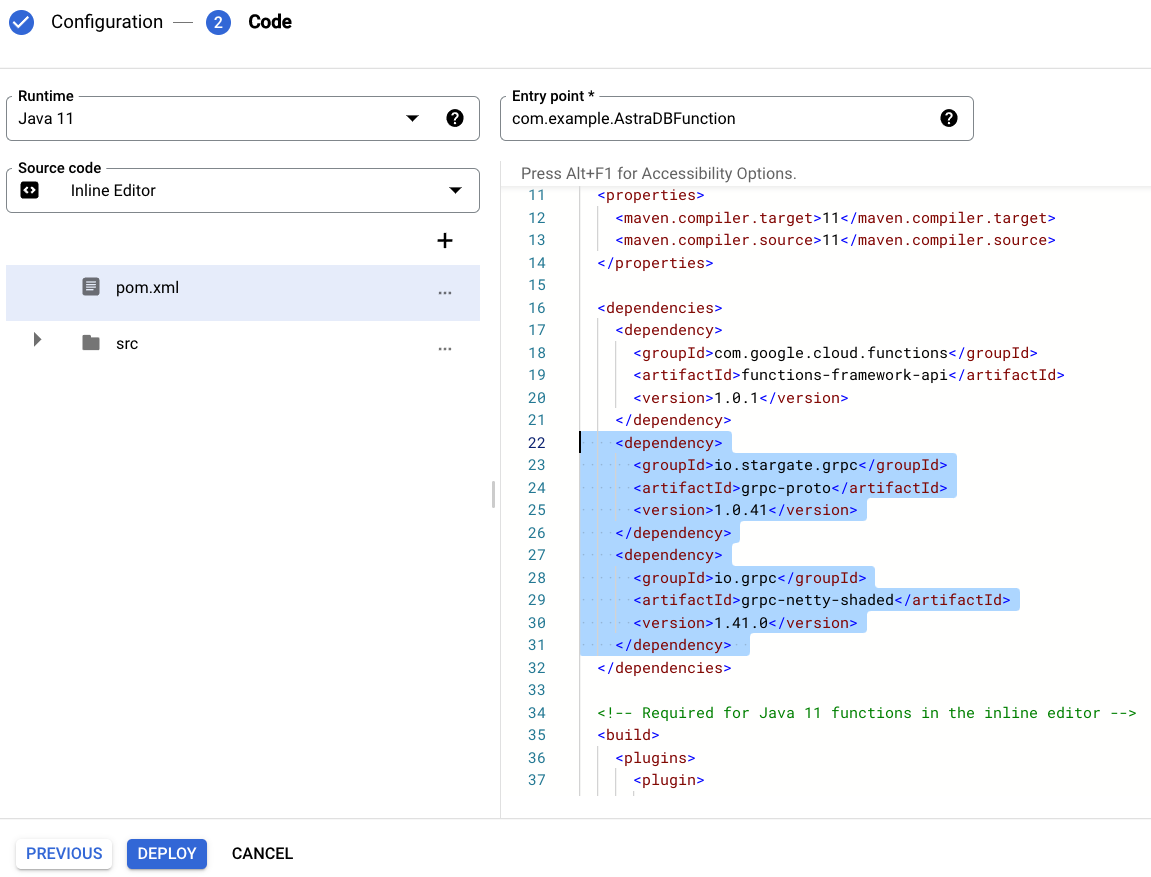Click the maven.compiler.source line
This screenshot has height=877, width=1151.
coord(835,240)
